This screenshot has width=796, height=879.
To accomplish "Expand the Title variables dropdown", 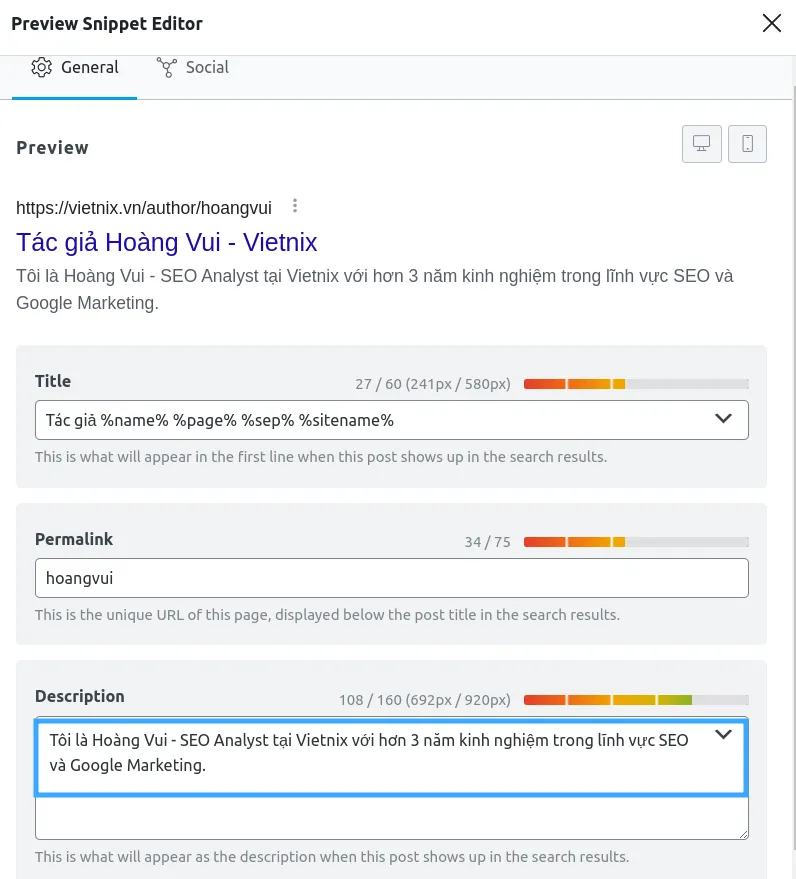I will coord(724,419).
